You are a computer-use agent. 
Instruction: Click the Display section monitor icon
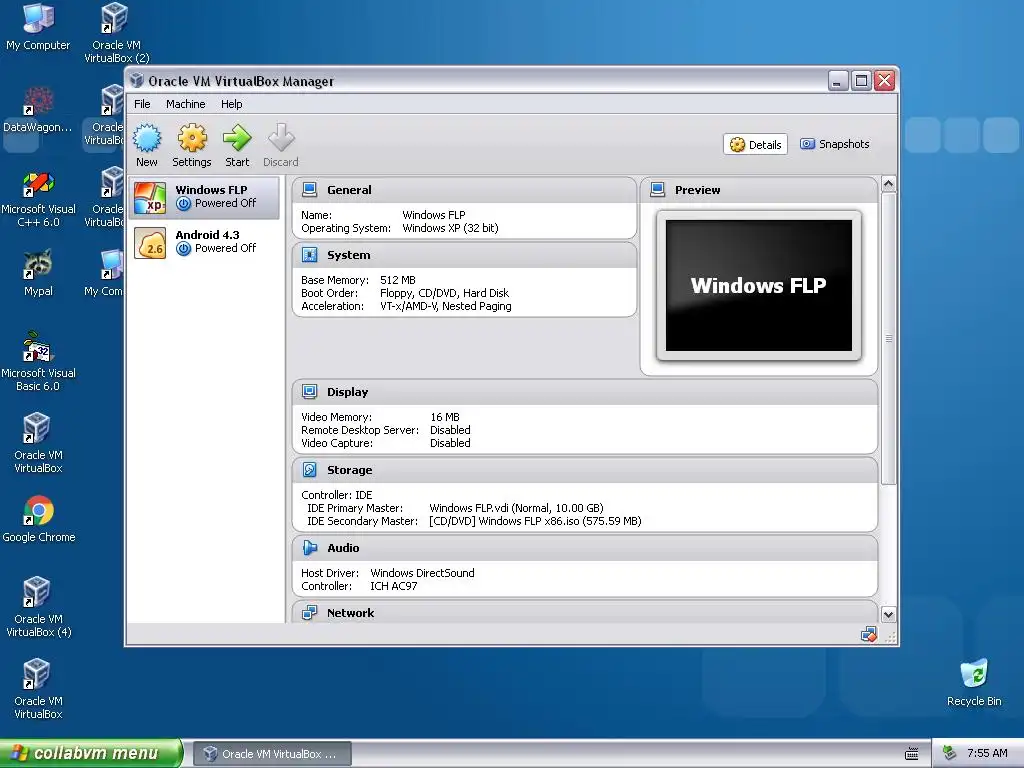(x=310, y=392)
